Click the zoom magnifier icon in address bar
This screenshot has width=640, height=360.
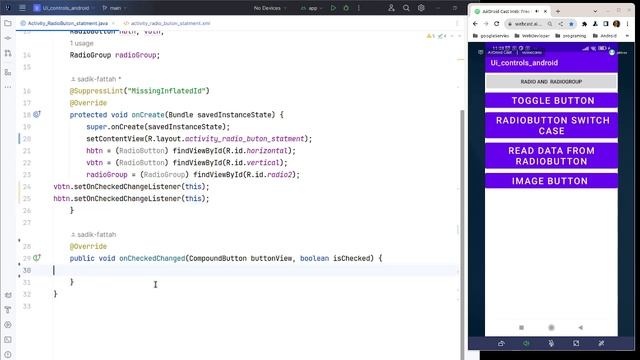550,24
